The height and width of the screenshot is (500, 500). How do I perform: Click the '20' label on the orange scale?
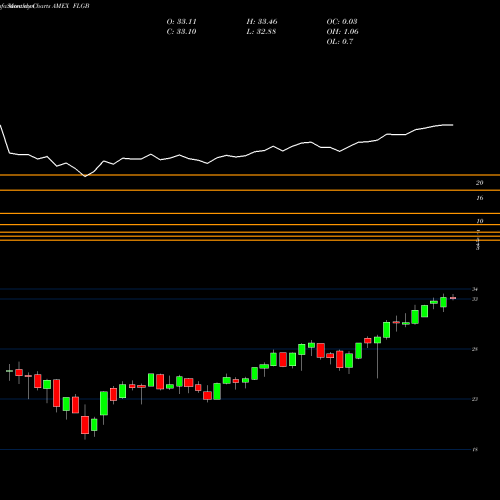tap(479, 183)
